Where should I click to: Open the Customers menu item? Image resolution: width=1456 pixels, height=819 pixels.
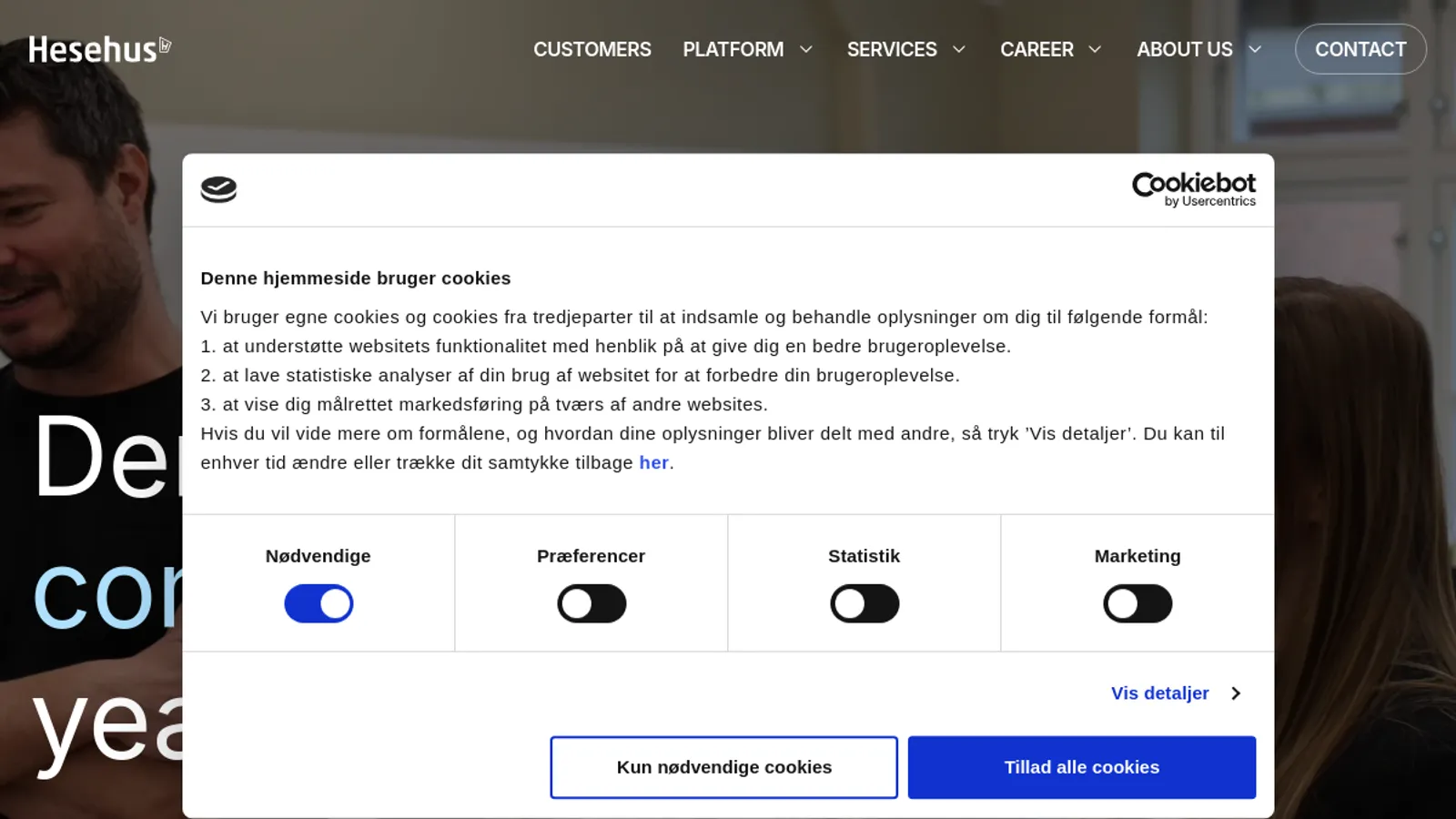(x=592, y=49)
